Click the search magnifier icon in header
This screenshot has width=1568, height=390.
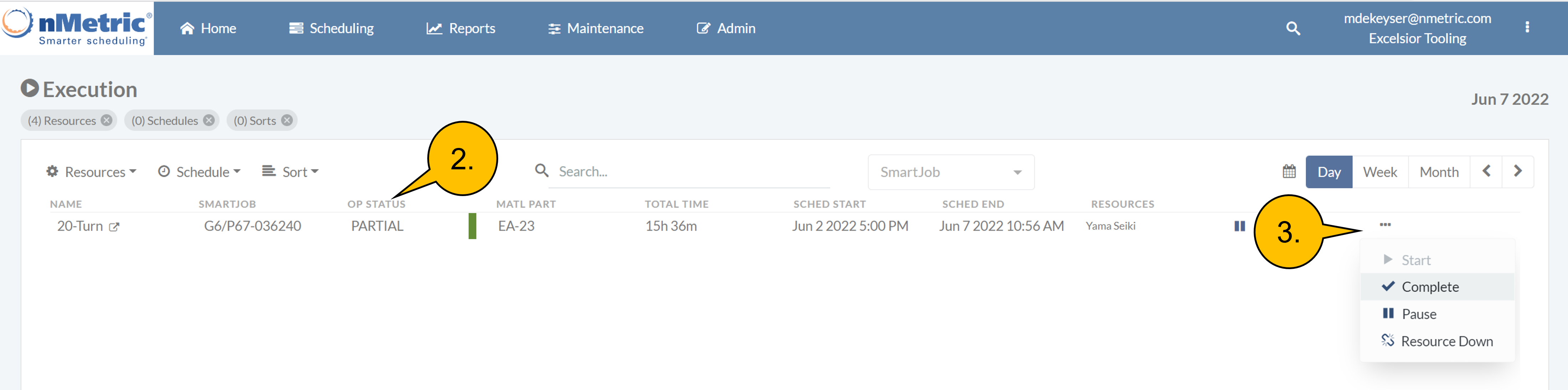click(1293, 28)
